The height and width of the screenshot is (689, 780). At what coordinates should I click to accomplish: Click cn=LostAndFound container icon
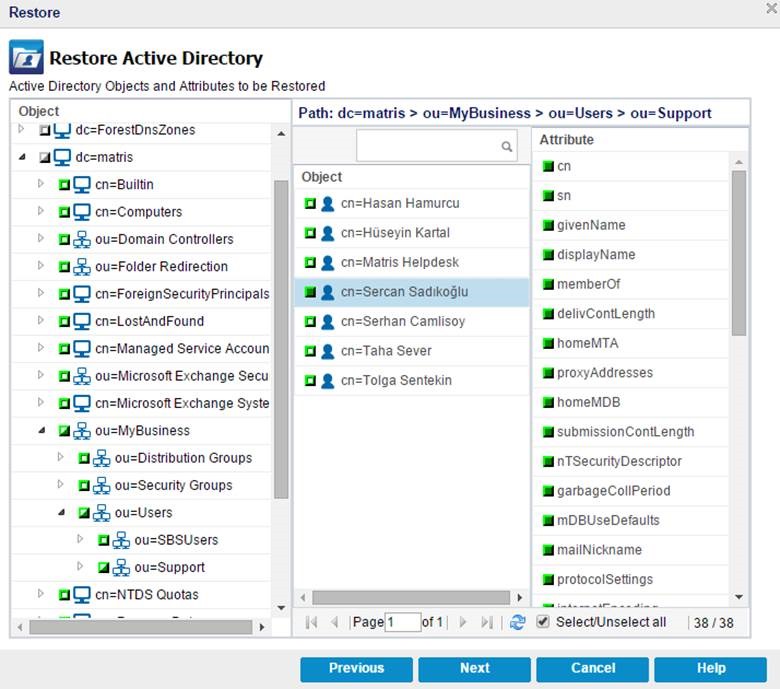[x=82, y=321]
